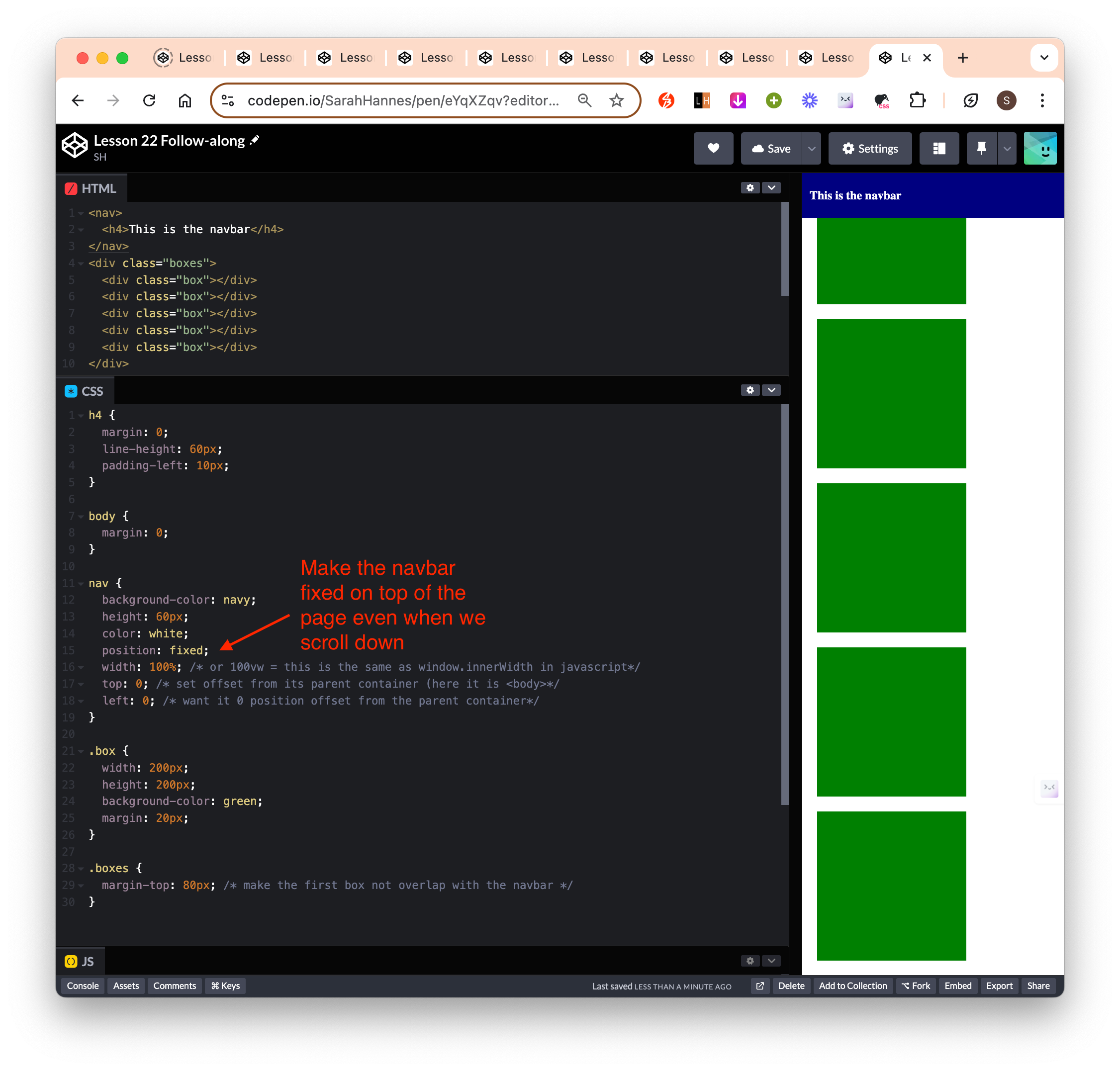Close the active browser tab
Image resolution: width=1120 pixels, height=1071 pixels.
pyautogui.click(x=927, y=58)
